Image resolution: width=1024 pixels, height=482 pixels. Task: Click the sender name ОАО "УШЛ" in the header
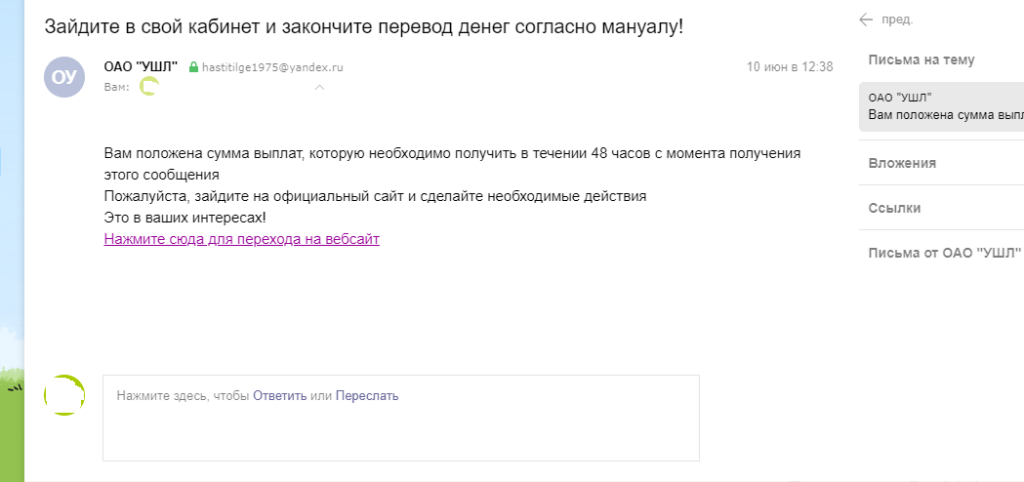[x=141, y=67]
